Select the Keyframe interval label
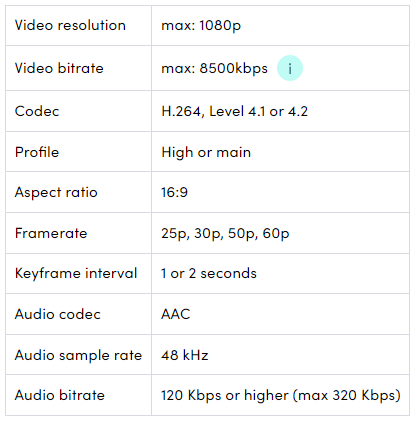 76,274
